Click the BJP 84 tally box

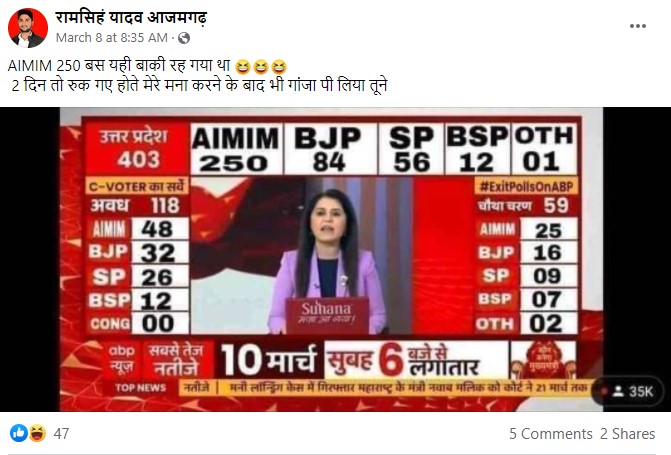pos(328,149)
